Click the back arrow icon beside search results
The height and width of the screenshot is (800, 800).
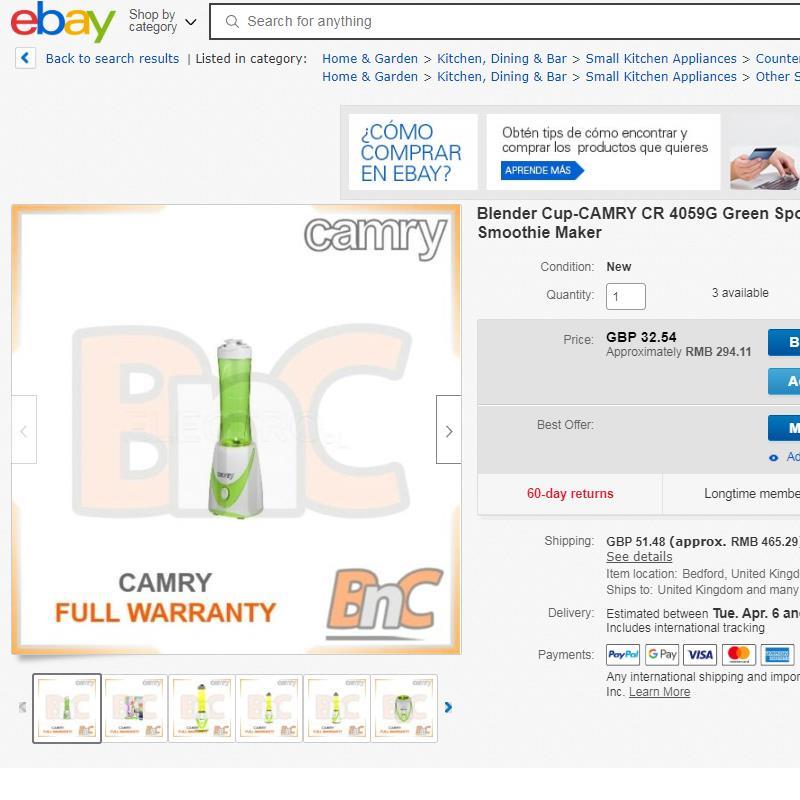25,58
